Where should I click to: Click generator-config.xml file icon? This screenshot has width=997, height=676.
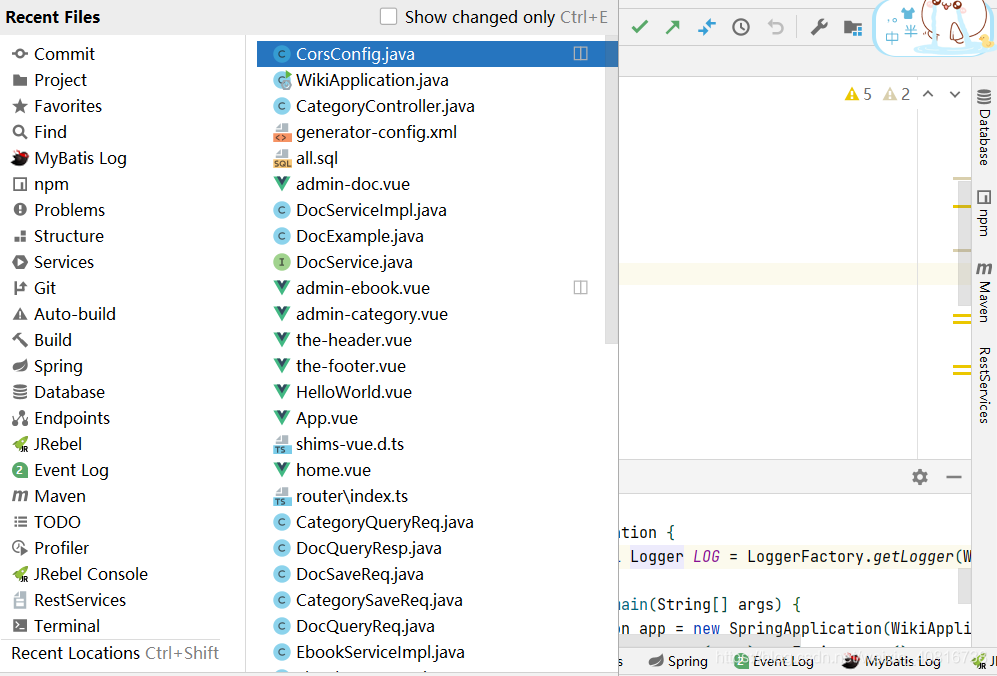[x=282, y=132]
